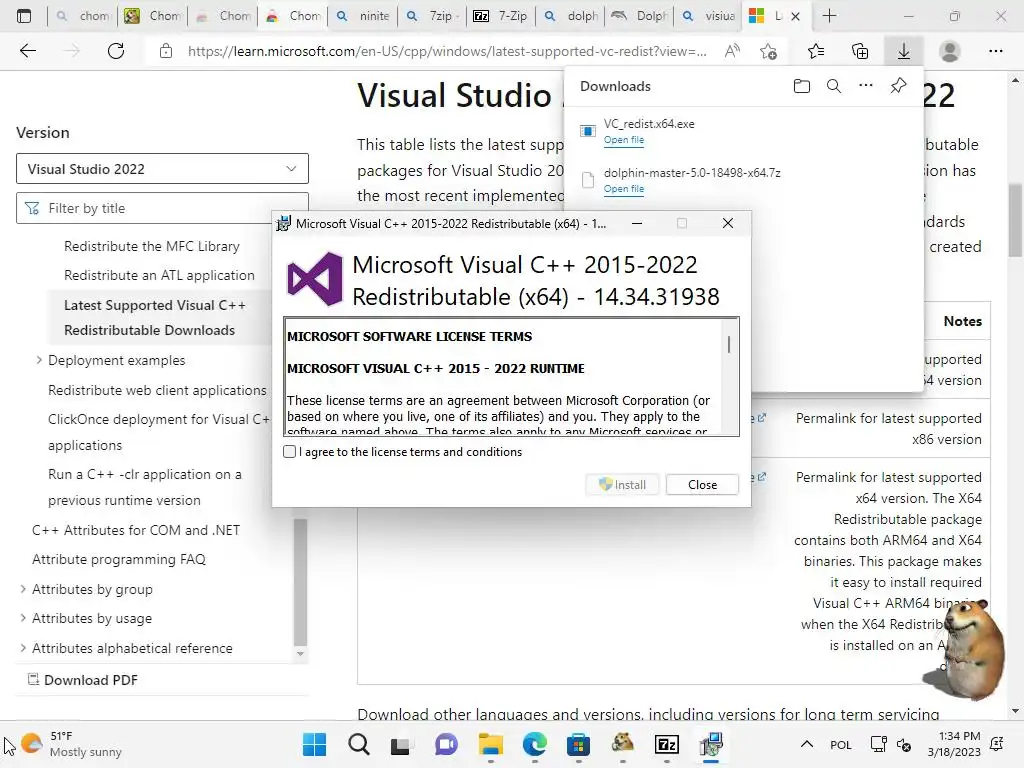Click the license text scrollbar thumb
The width and height of the screenshot is (1024, 768).
[x=729, y=344]
